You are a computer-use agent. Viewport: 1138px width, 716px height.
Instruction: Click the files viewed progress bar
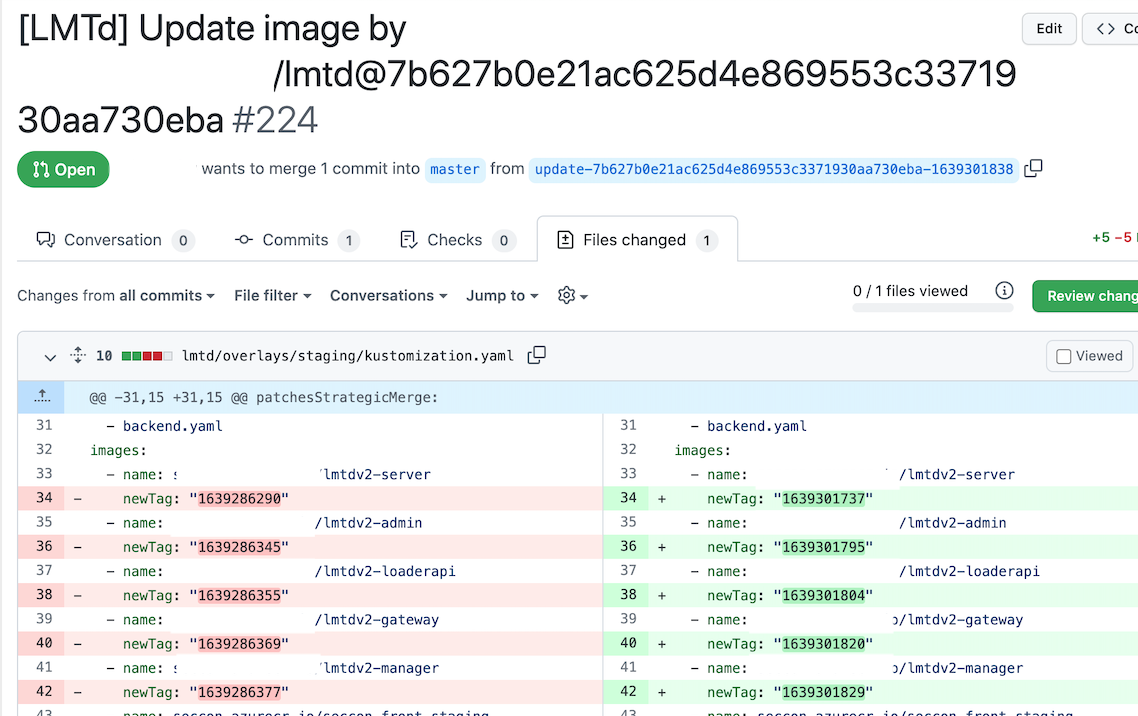[932, 308]
